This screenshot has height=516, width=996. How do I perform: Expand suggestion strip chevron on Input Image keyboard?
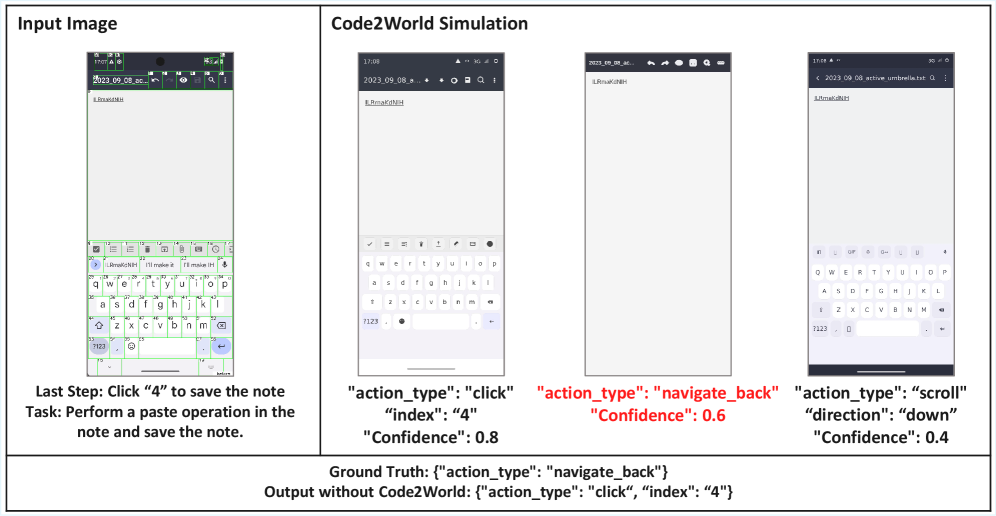(x=96, y=264)
